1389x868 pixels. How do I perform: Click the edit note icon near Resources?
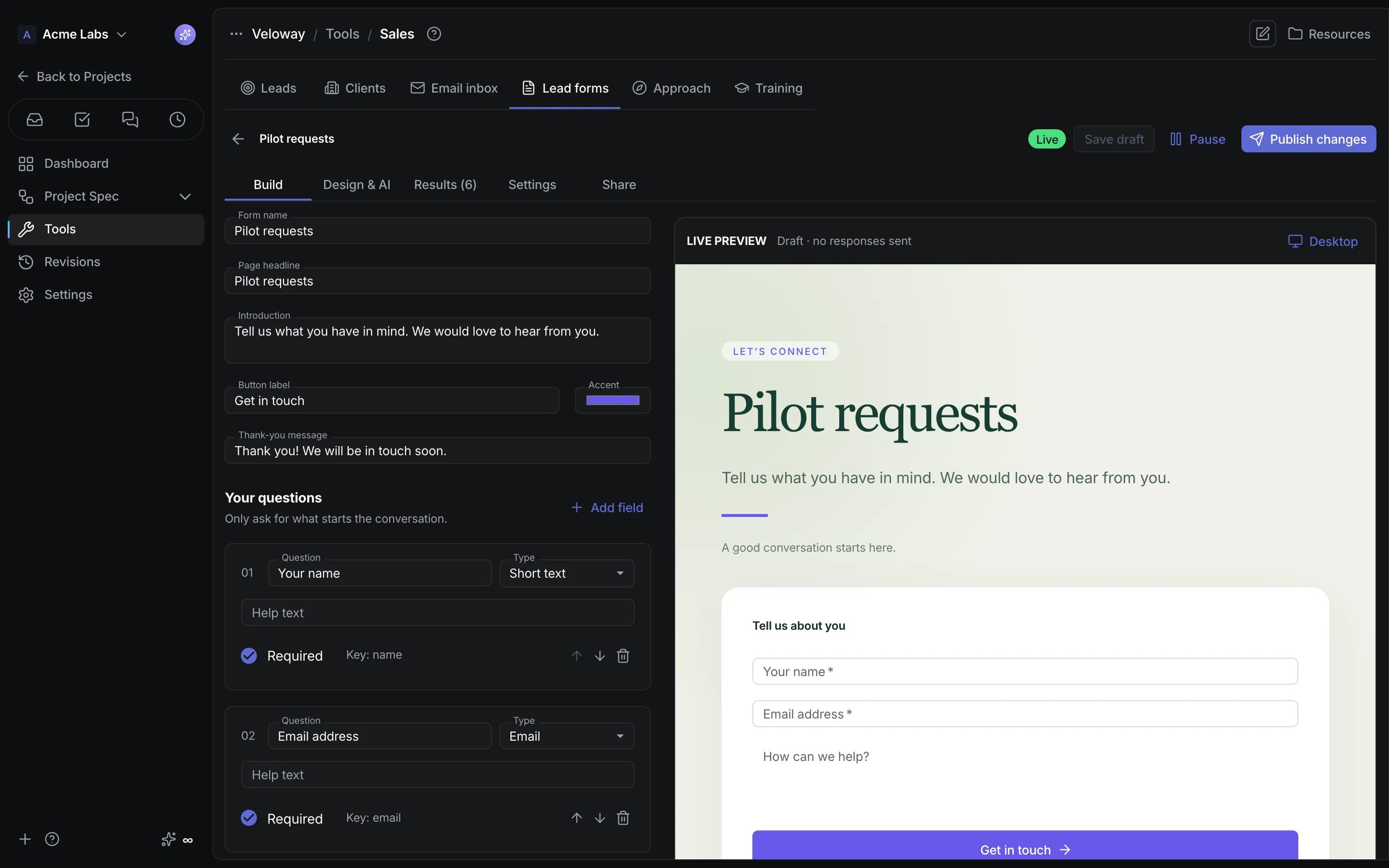[1262, 34]
